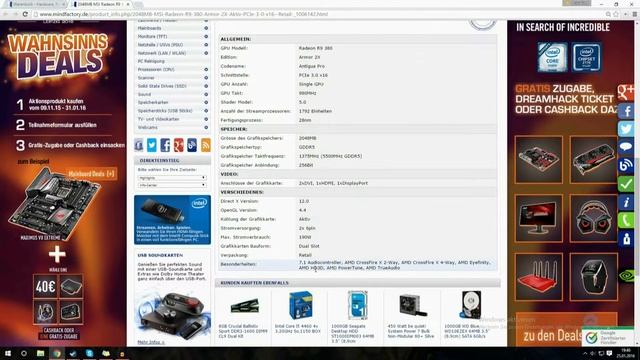Viewport: 640px width, 360px height.
Task: Open the Crucial Ballistix Sport RAM product thumbnail
Action: tap(244, 306)
